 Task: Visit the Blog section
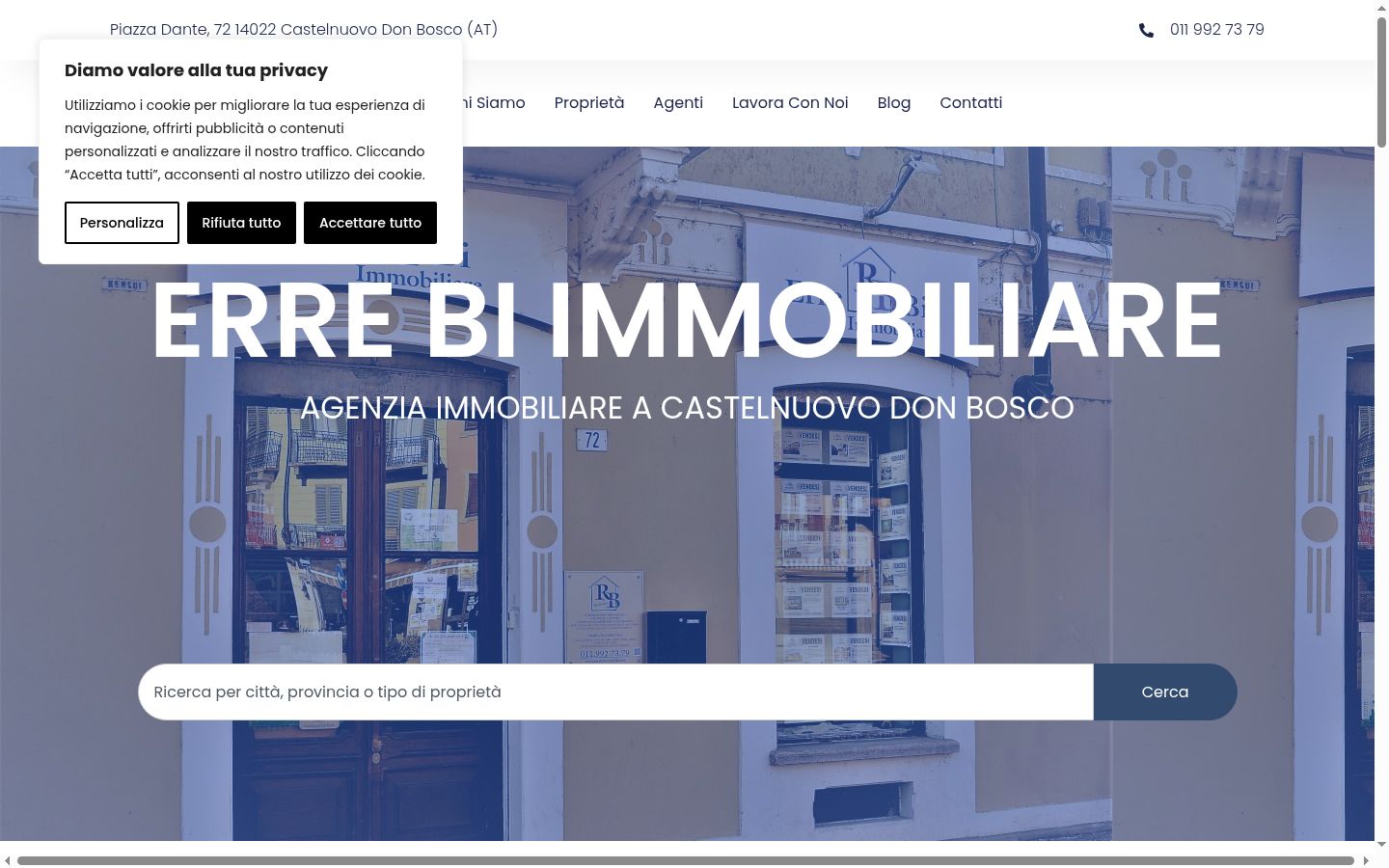pyautogui.click(x=894, y=103)
